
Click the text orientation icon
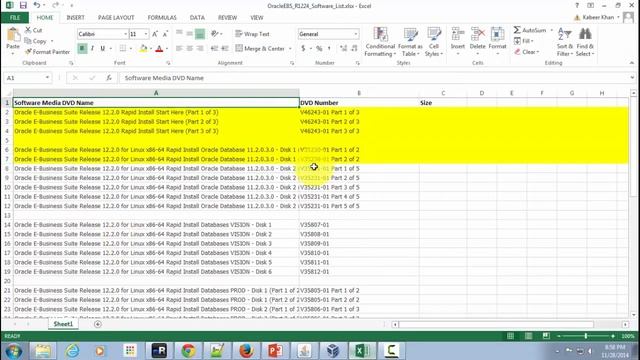[215, 34]
